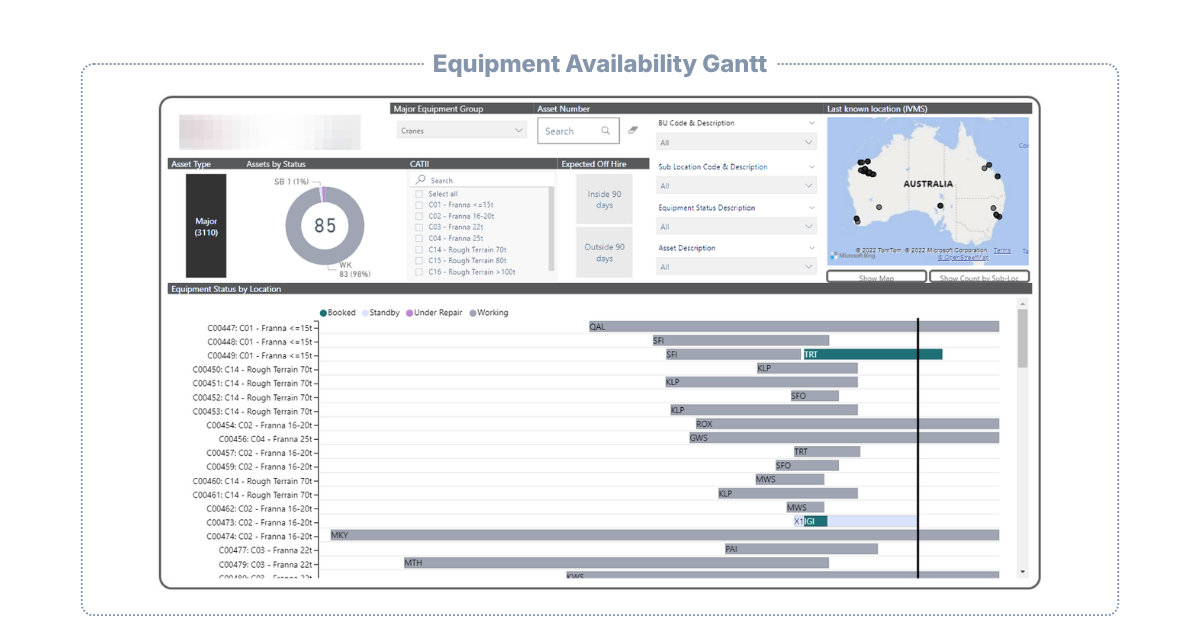Open the BU Code & Description All dropdown

pyautogui.click(x=737, y=143)
